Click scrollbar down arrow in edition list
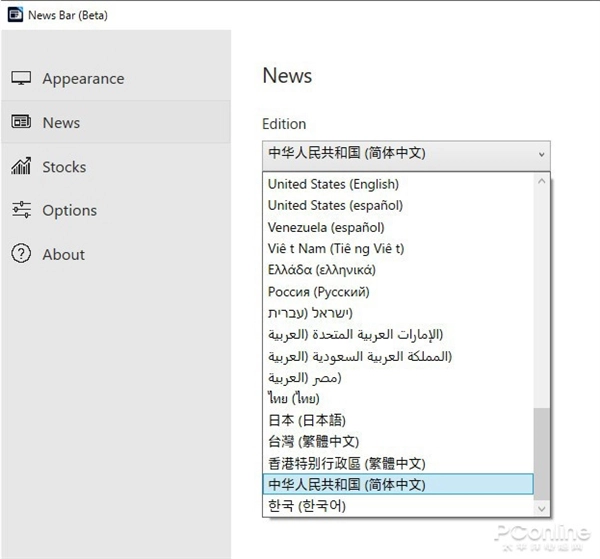The height and width of the screenshot is (559, 600). pos(541,508)
